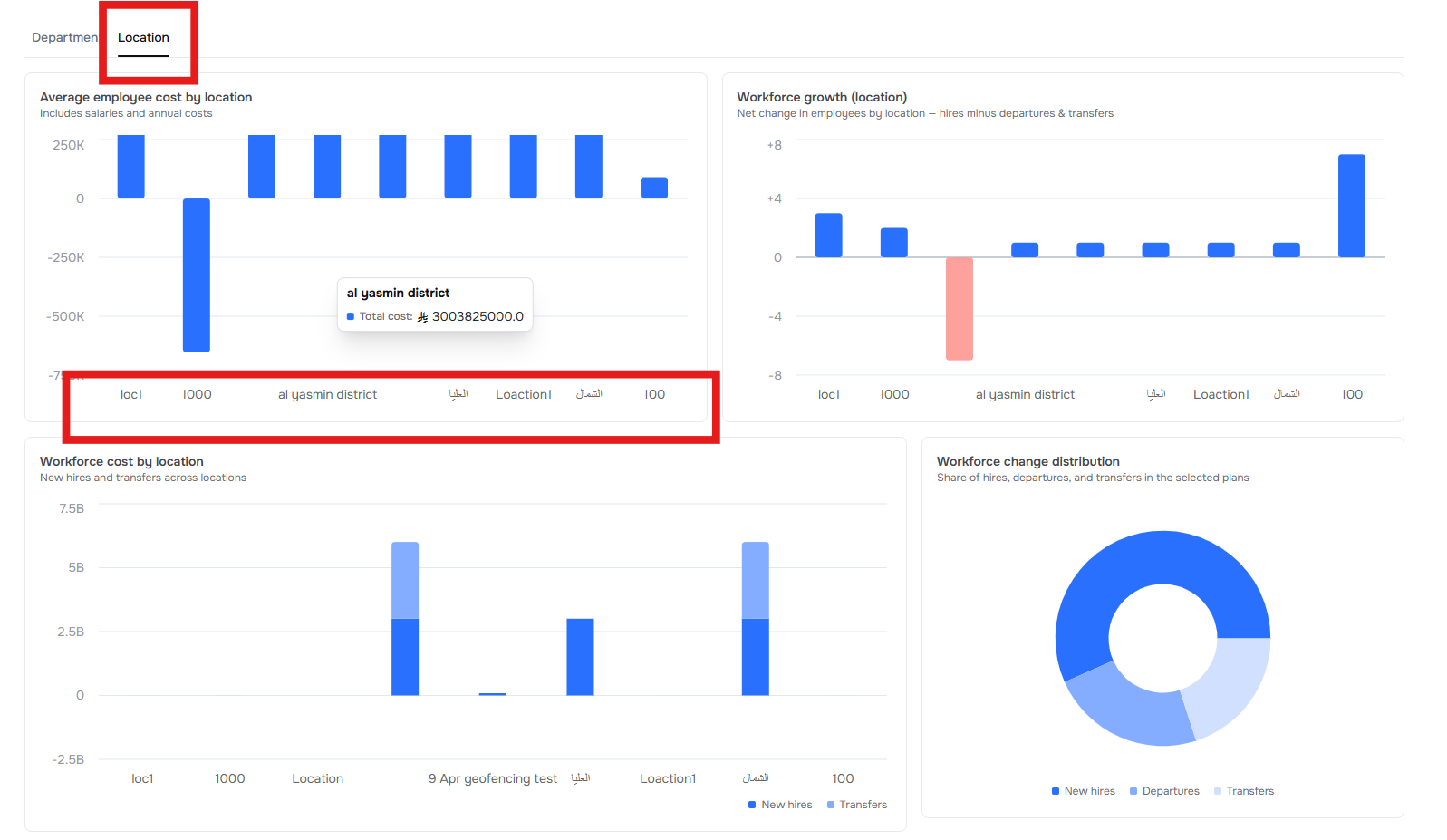
Task: Toggle New hires legend in Workforce cost chart
Action: [x=779, y=805]
